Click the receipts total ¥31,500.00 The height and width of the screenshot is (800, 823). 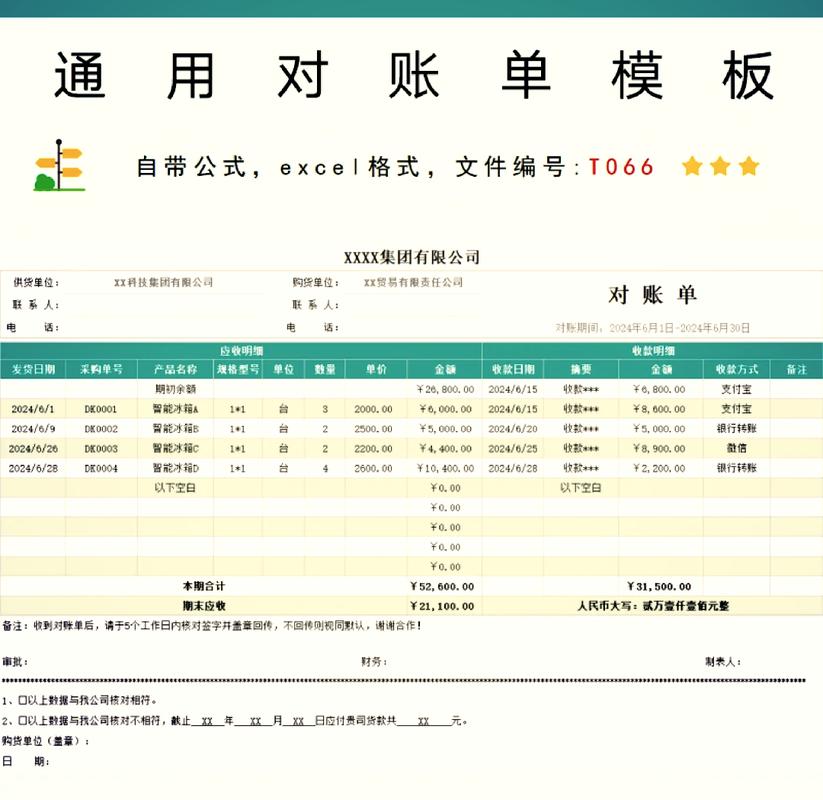659,586
